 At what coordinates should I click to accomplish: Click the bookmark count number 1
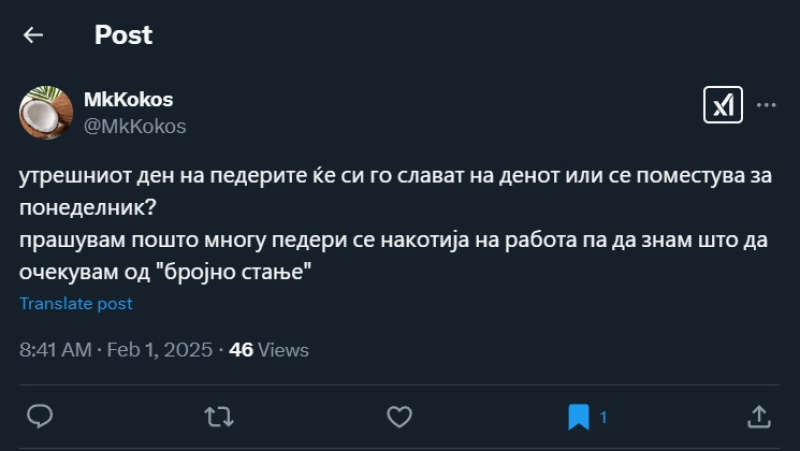604,416
